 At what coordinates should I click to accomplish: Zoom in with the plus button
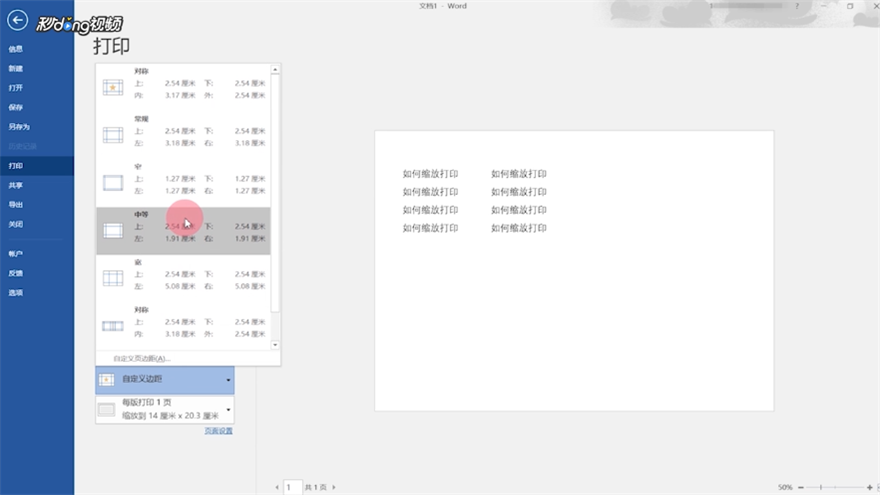[869, 487]
